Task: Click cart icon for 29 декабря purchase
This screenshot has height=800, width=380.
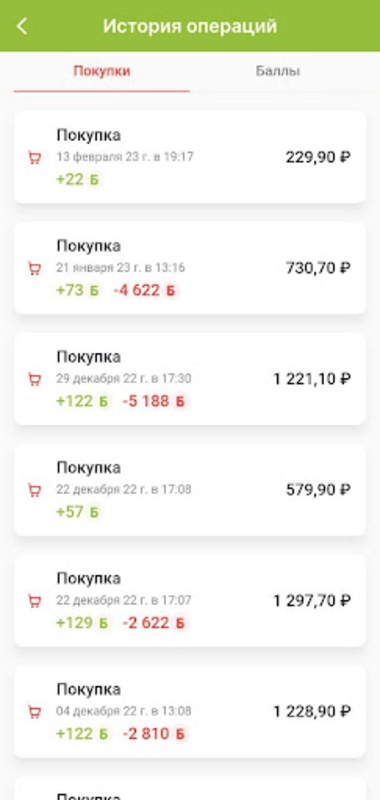Action: point(34,380)
